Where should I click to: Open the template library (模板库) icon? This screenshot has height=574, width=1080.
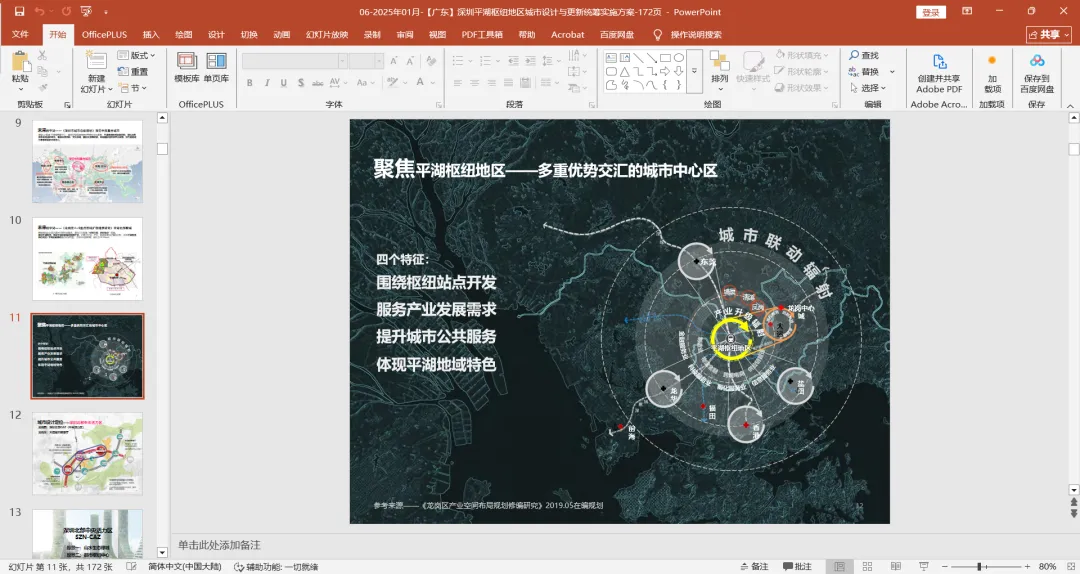[187, 61]
